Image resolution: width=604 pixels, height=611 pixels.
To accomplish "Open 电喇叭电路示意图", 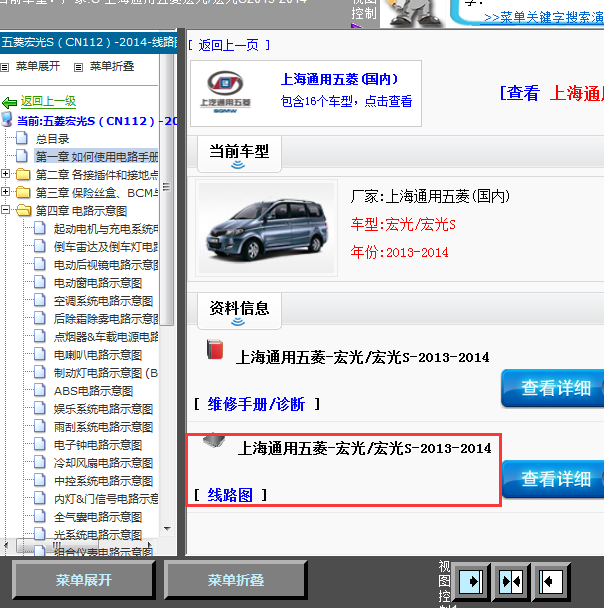I will coord(98,355).
